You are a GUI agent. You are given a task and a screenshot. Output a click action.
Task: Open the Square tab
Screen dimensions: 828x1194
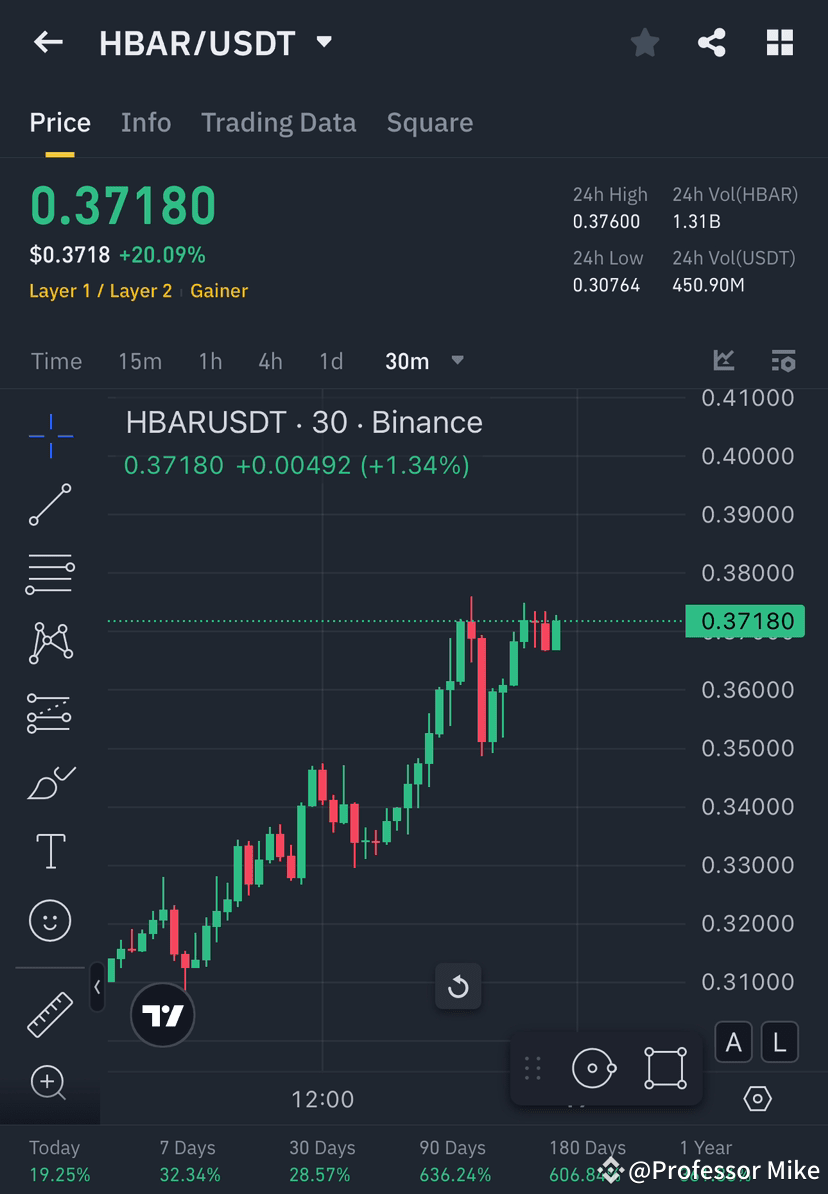coord(429,122)
